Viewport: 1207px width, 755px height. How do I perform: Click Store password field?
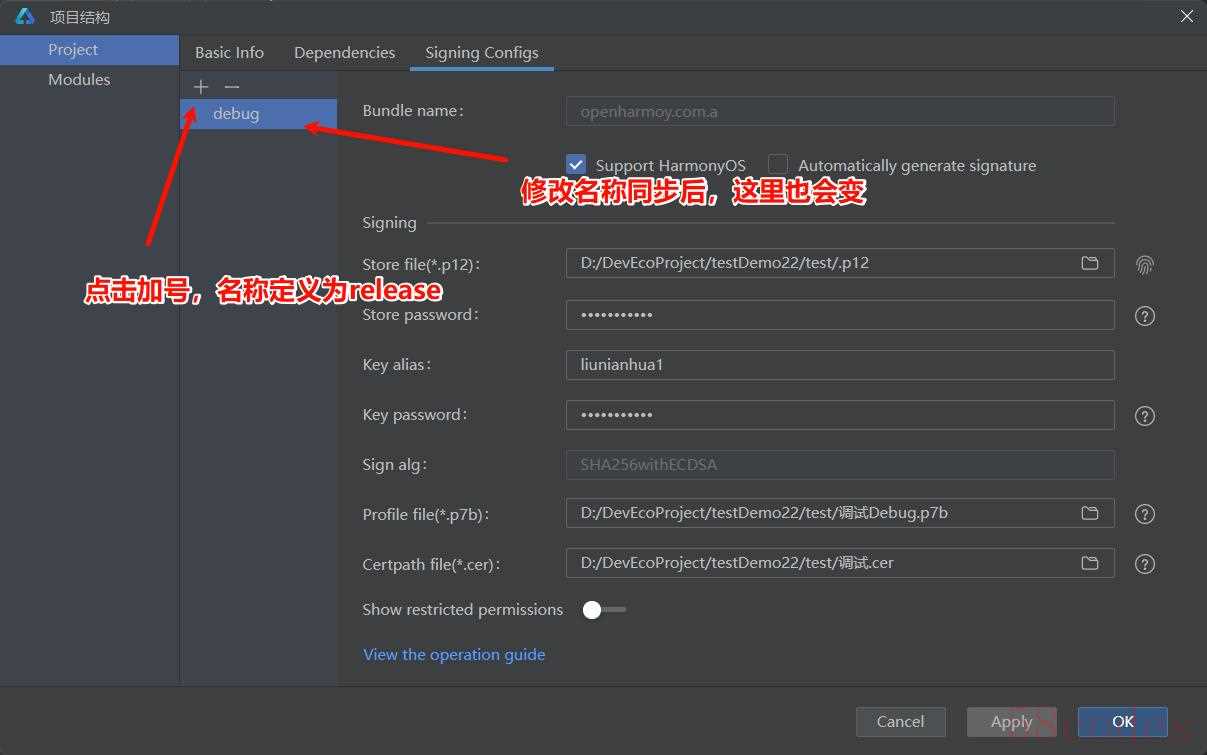pos(840,315)
